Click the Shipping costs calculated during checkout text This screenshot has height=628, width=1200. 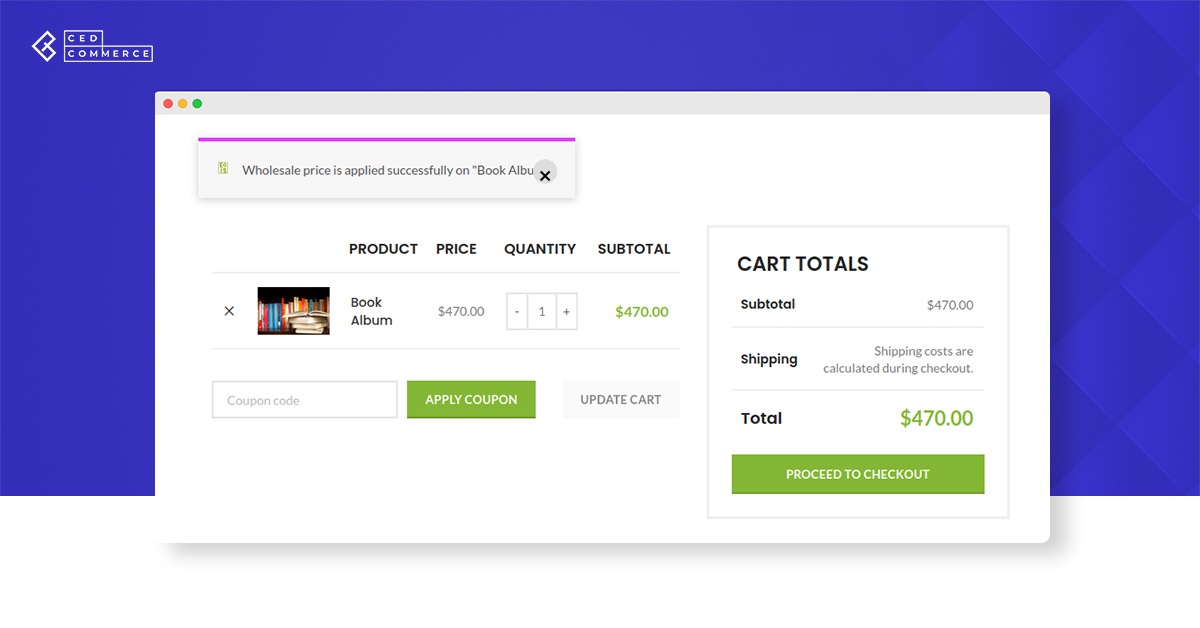click(x=898, y=360)
